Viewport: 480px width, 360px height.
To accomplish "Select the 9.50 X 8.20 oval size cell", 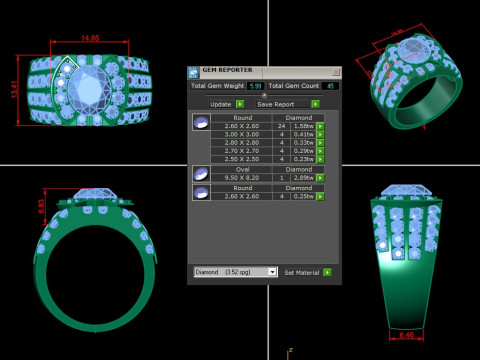I will (x=242, y=178).
